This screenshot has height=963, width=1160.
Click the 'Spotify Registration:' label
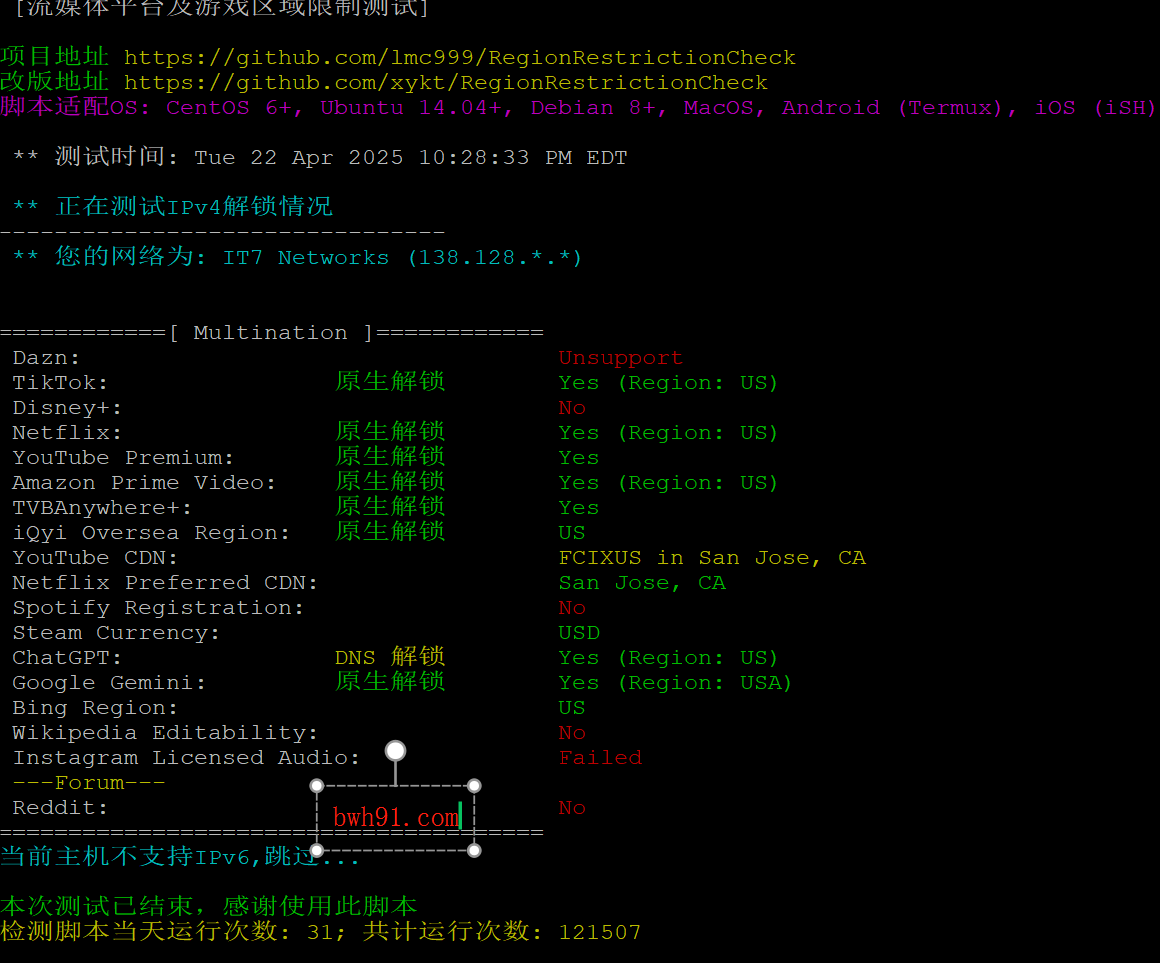pyautogui.click(x=158, y=608)
